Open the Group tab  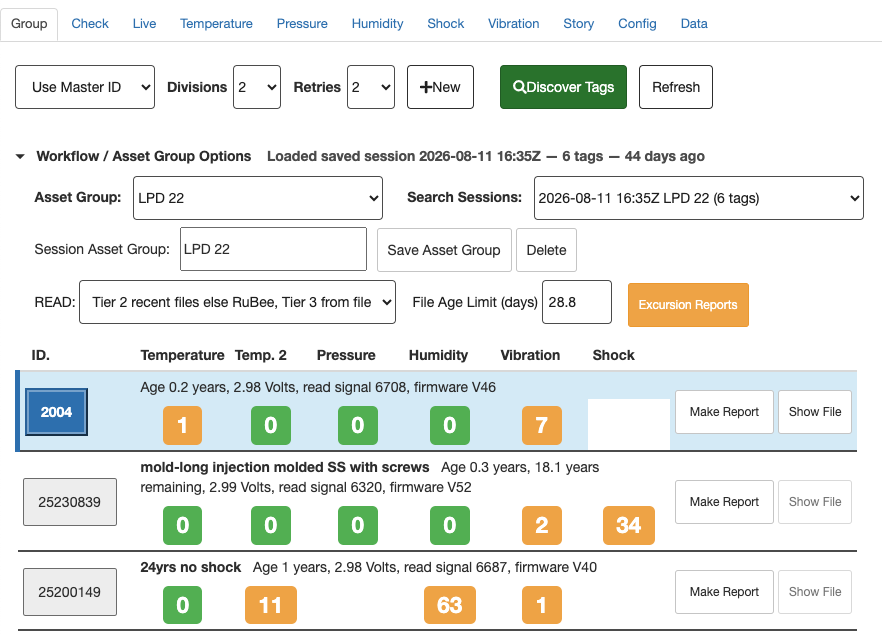(x=29, y=24)
